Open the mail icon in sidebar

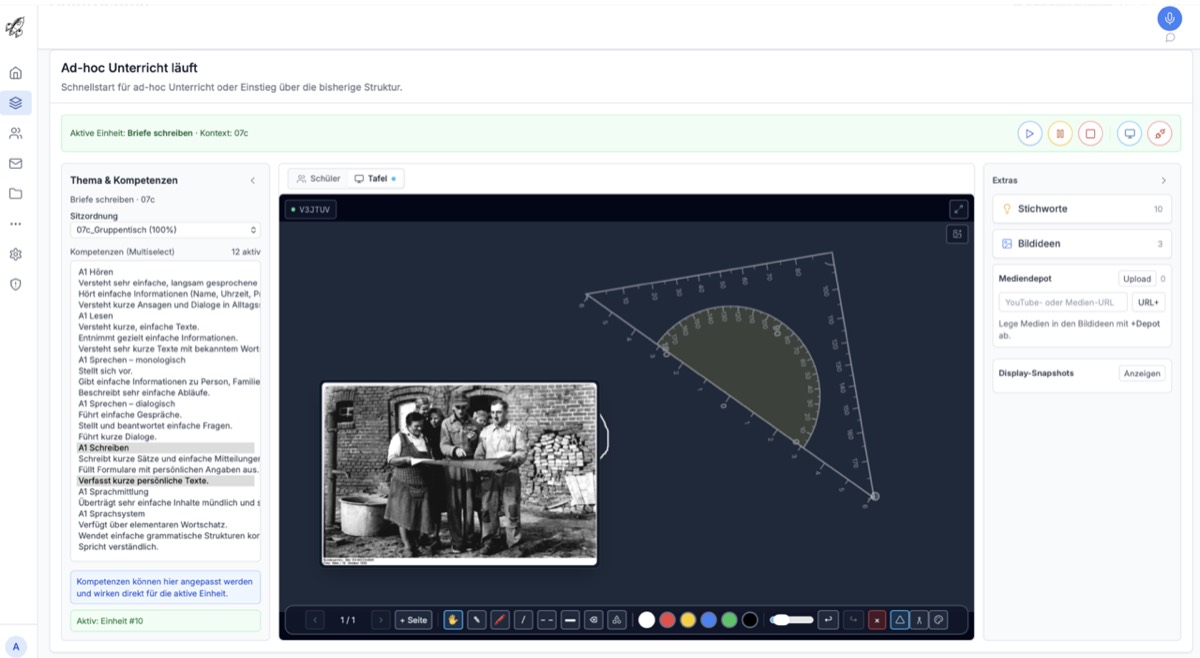[x=15, y=164]
